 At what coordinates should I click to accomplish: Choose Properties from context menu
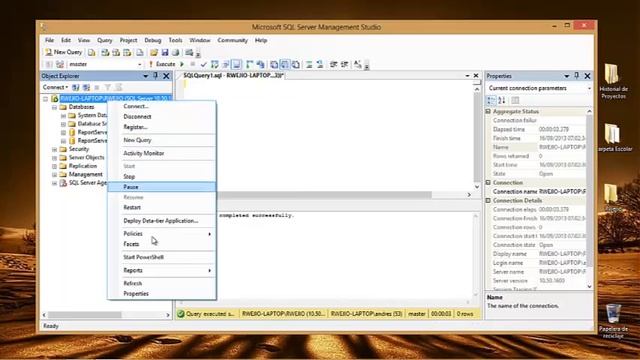(161, 294)
